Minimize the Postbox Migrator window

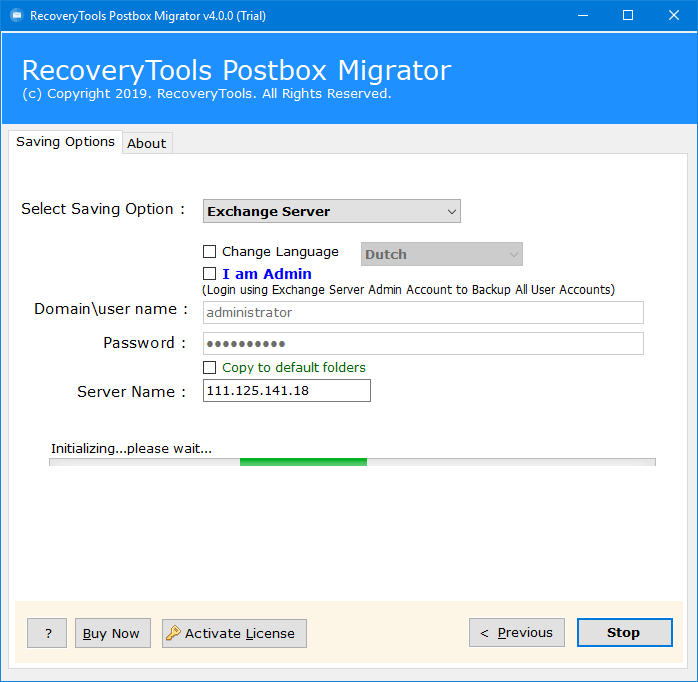pos(583,16)
